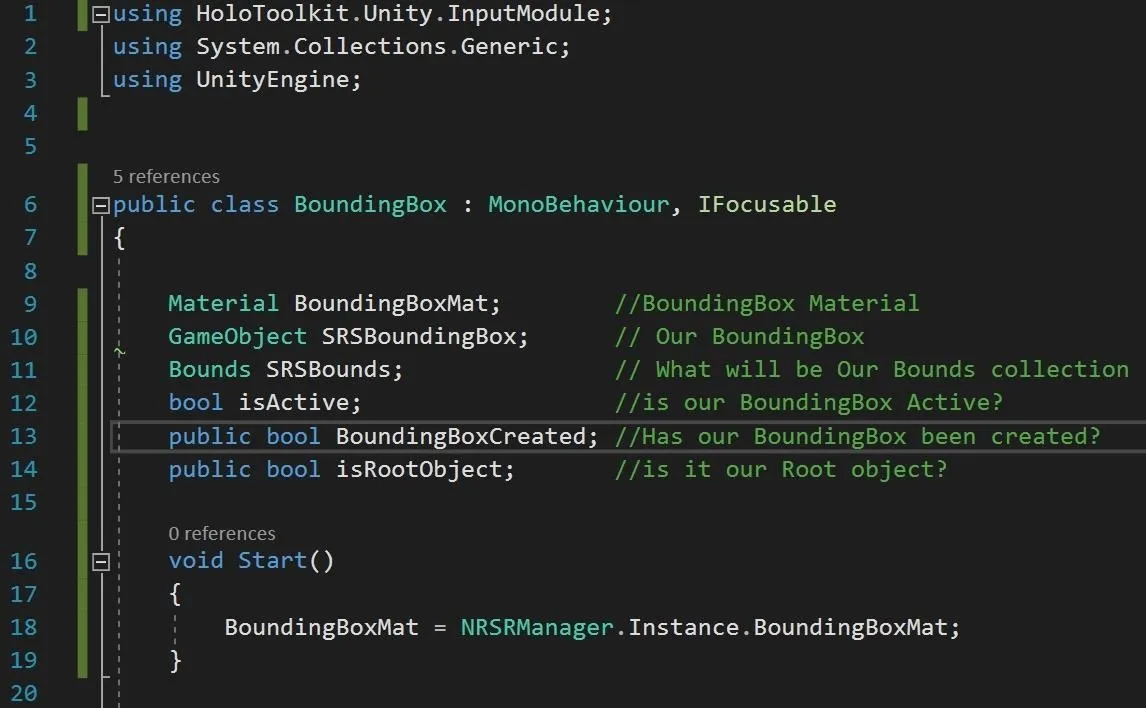Click the "//is our BoundingBox Active?" comment
Viewport: 1146px width, 708px height.
coord(808,403)
